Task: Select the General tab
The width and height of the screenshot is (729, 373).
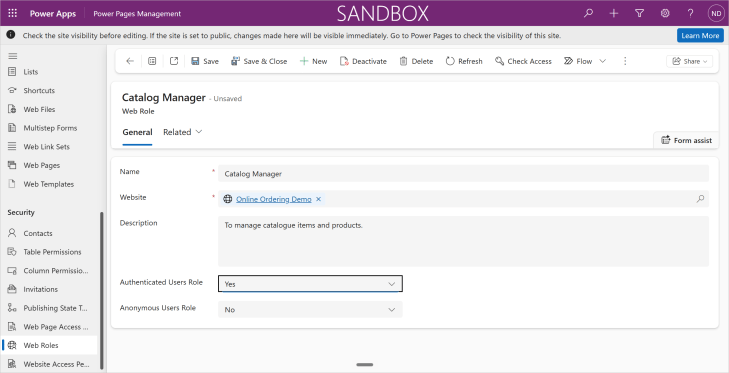Action: pyautogui.click(x=137, y=132)
